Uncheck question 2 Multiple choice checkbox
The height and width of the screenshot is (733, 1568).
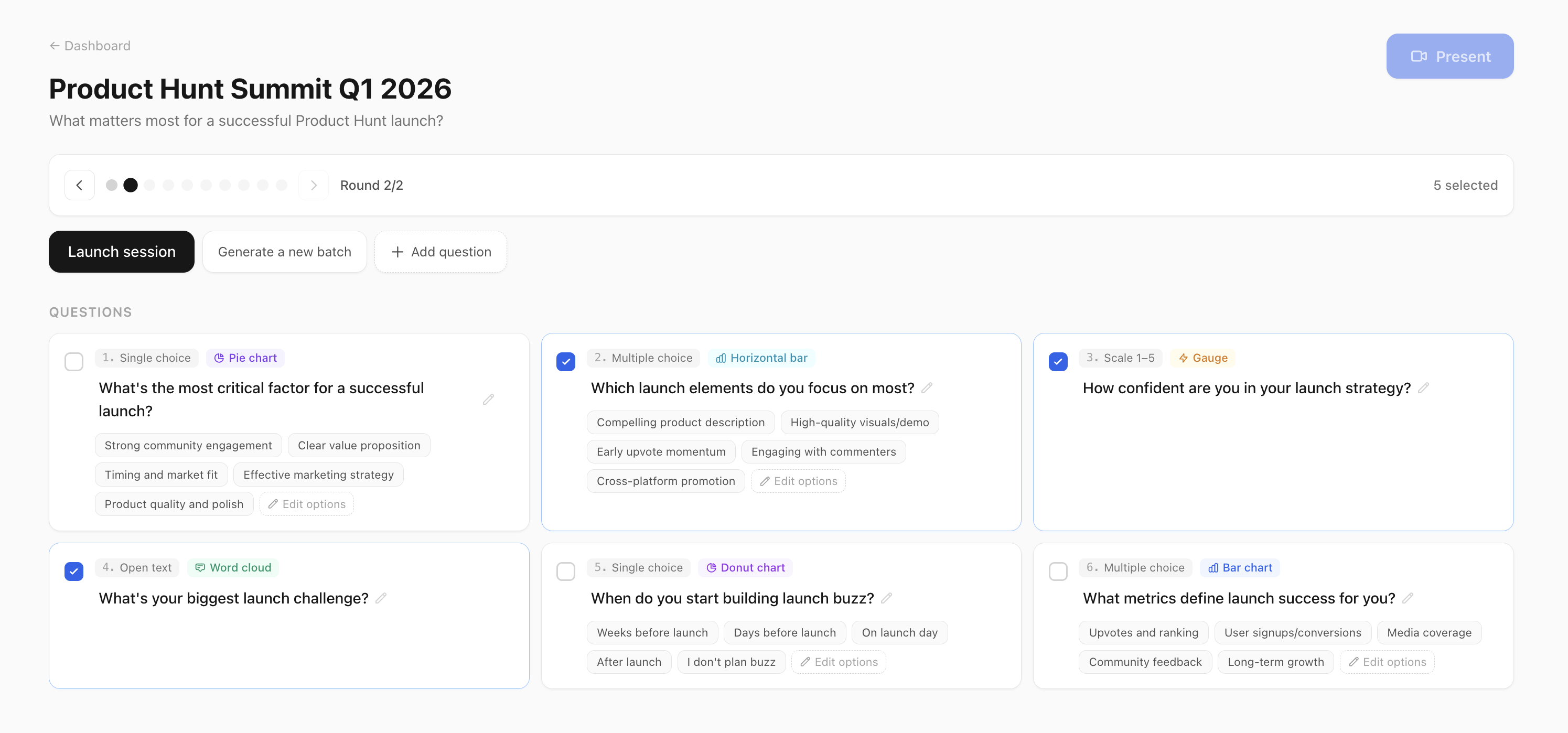(565, 362)
